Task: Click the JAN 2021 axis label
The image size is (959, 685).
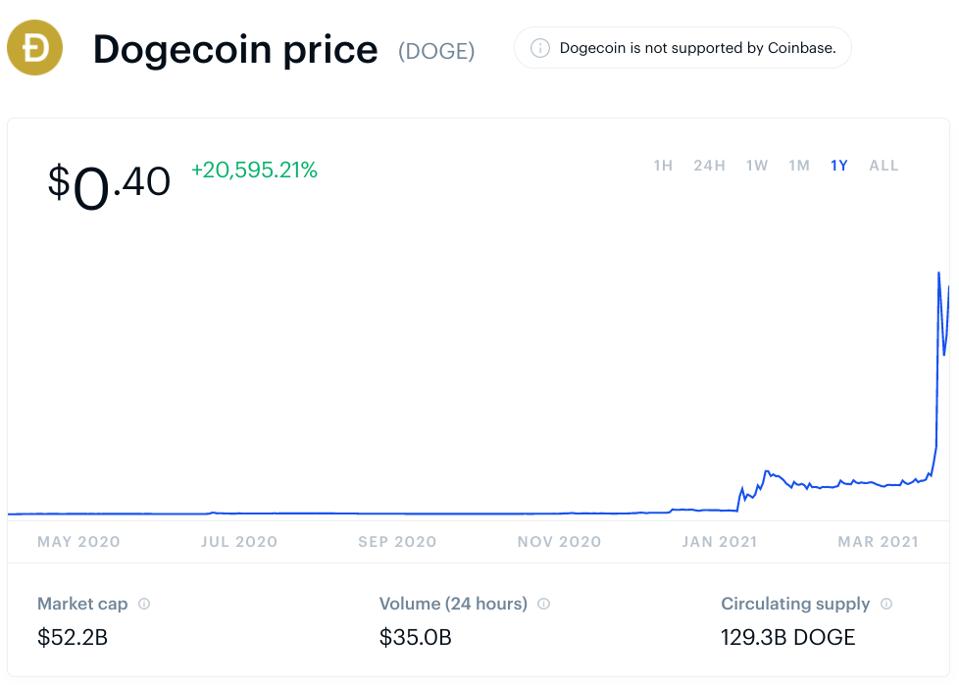Action: 719,542
